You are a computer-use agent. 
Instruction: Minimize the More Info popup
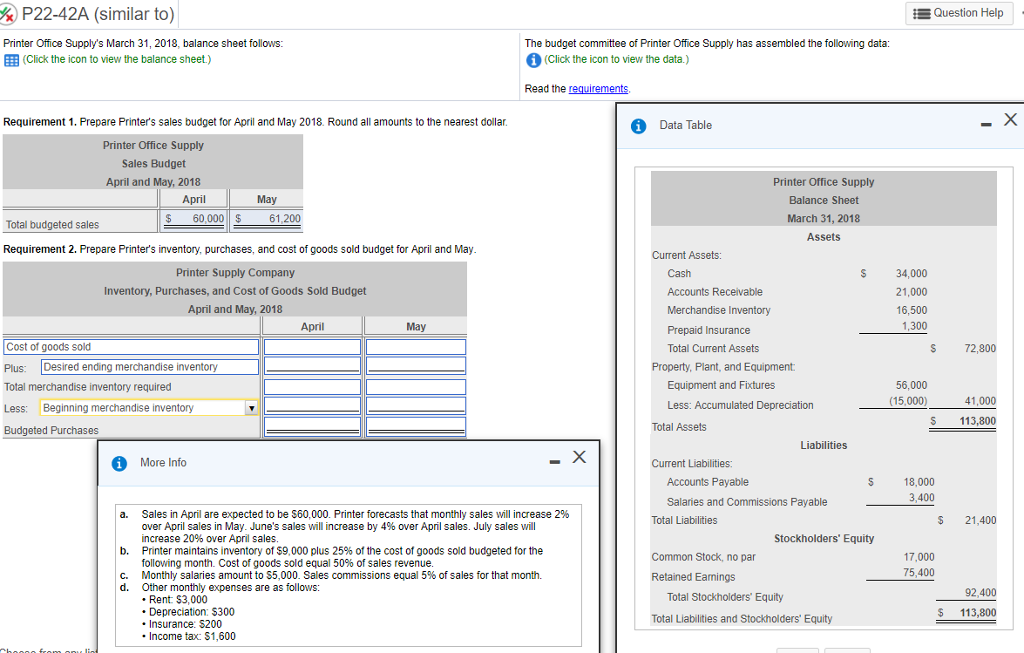click(554, 462)
